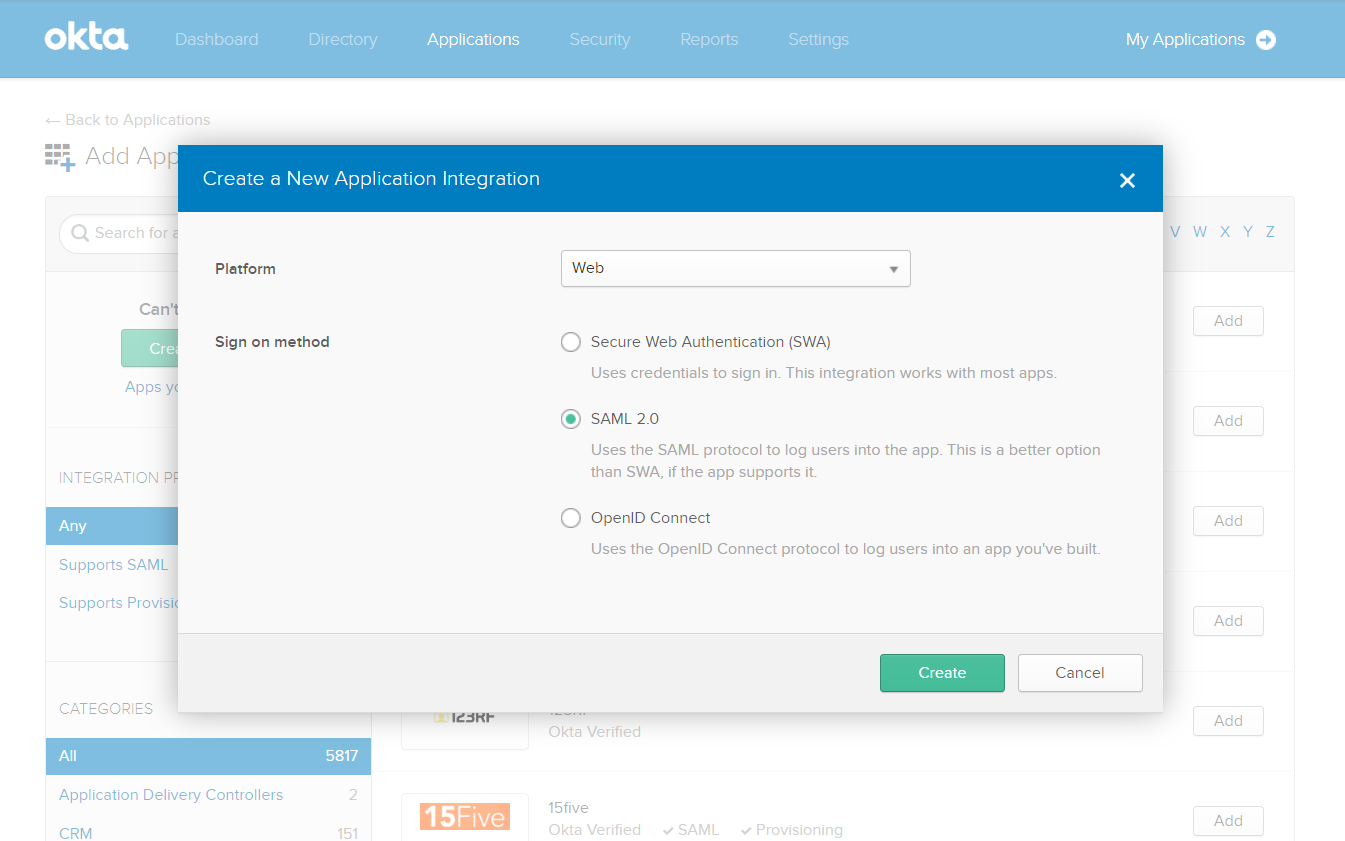Add the 15five application
Screen dimensions: 1345x841
point(1228,821)
